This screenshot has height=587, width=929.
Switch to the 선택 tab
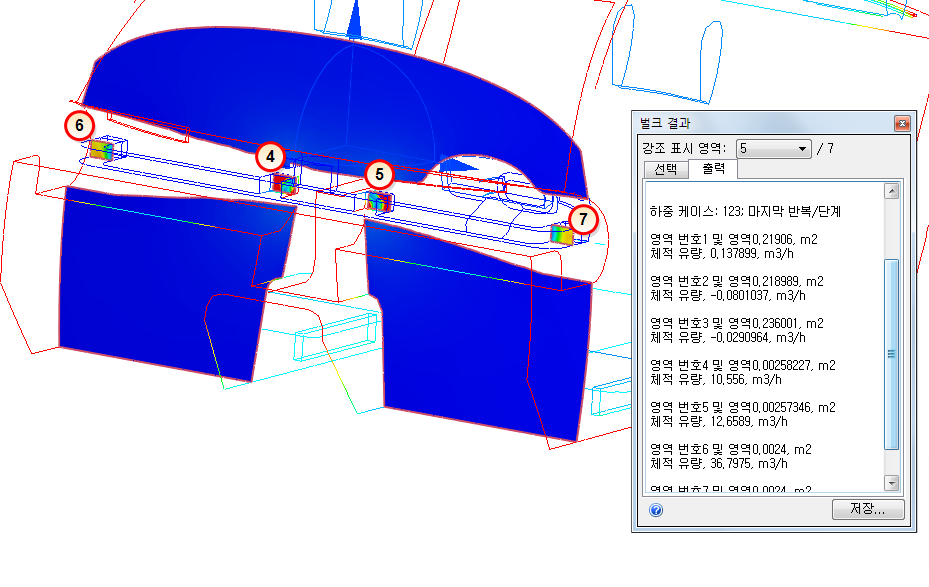click(x=666, y=169)
